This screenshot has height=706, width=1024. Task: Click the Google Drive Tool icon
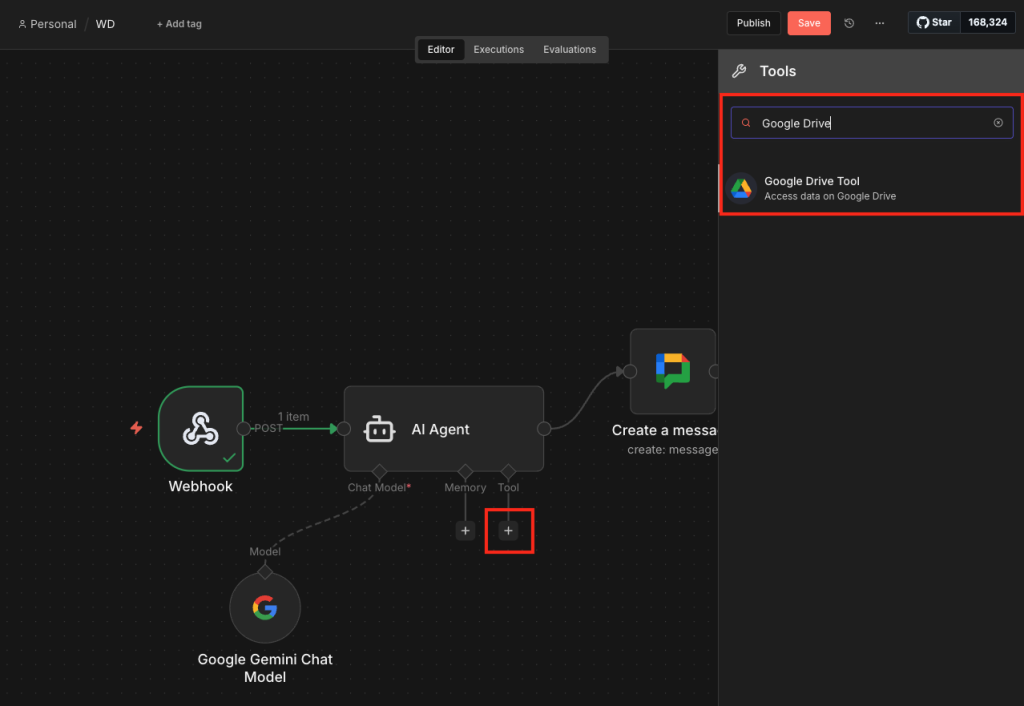(741, 188)
